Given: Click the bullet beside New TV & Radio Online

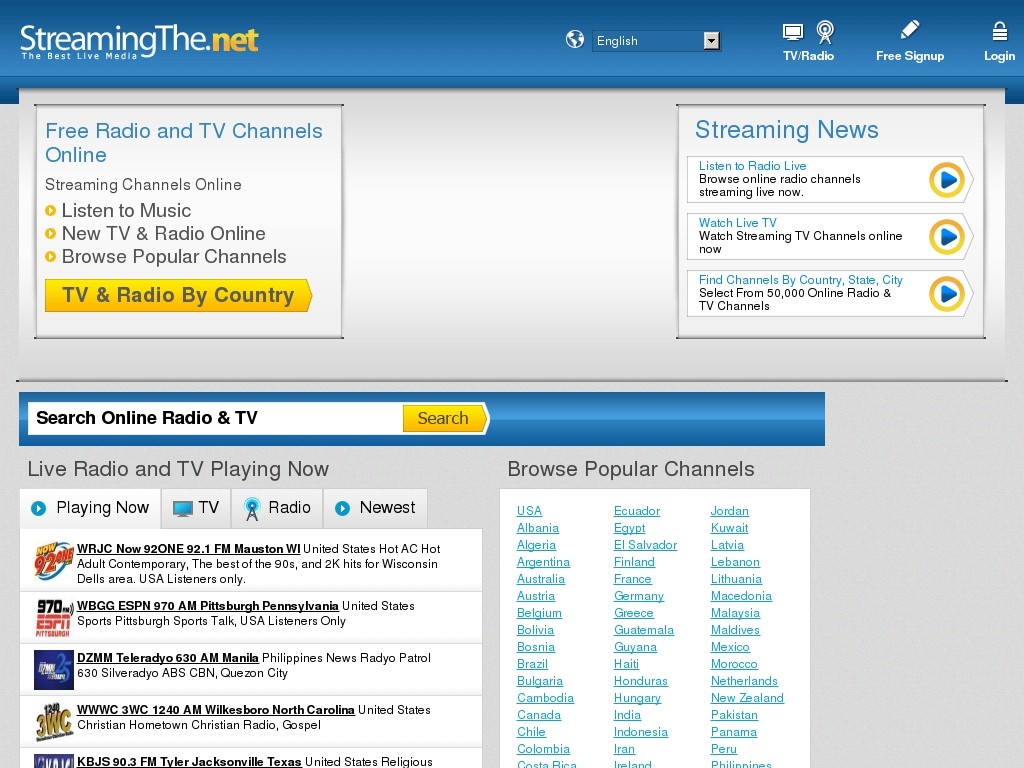Looking at the screenshot, I should 50,233.
